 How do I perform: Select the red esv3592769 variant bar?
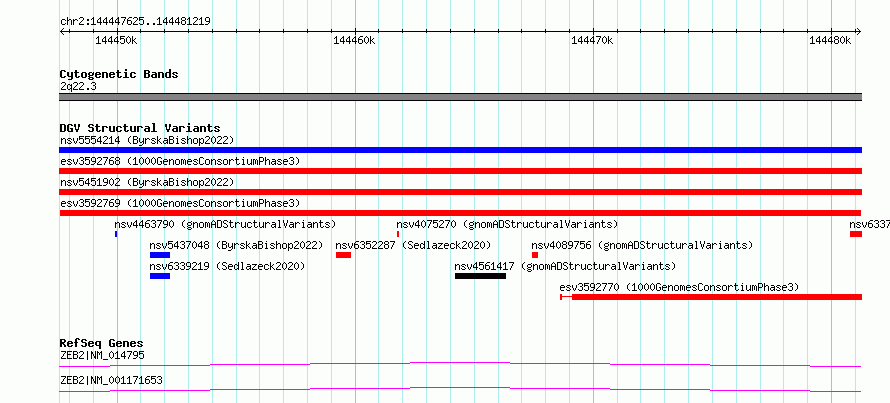460,213
